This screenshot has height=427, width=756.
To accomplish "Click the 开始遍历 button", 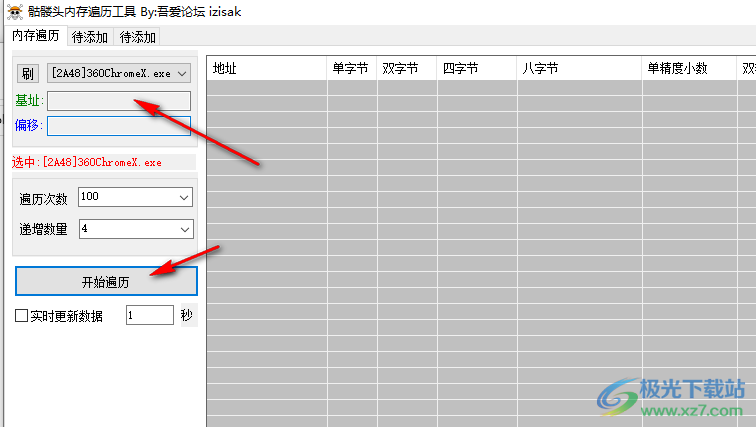I will click(x=106, y=281).
